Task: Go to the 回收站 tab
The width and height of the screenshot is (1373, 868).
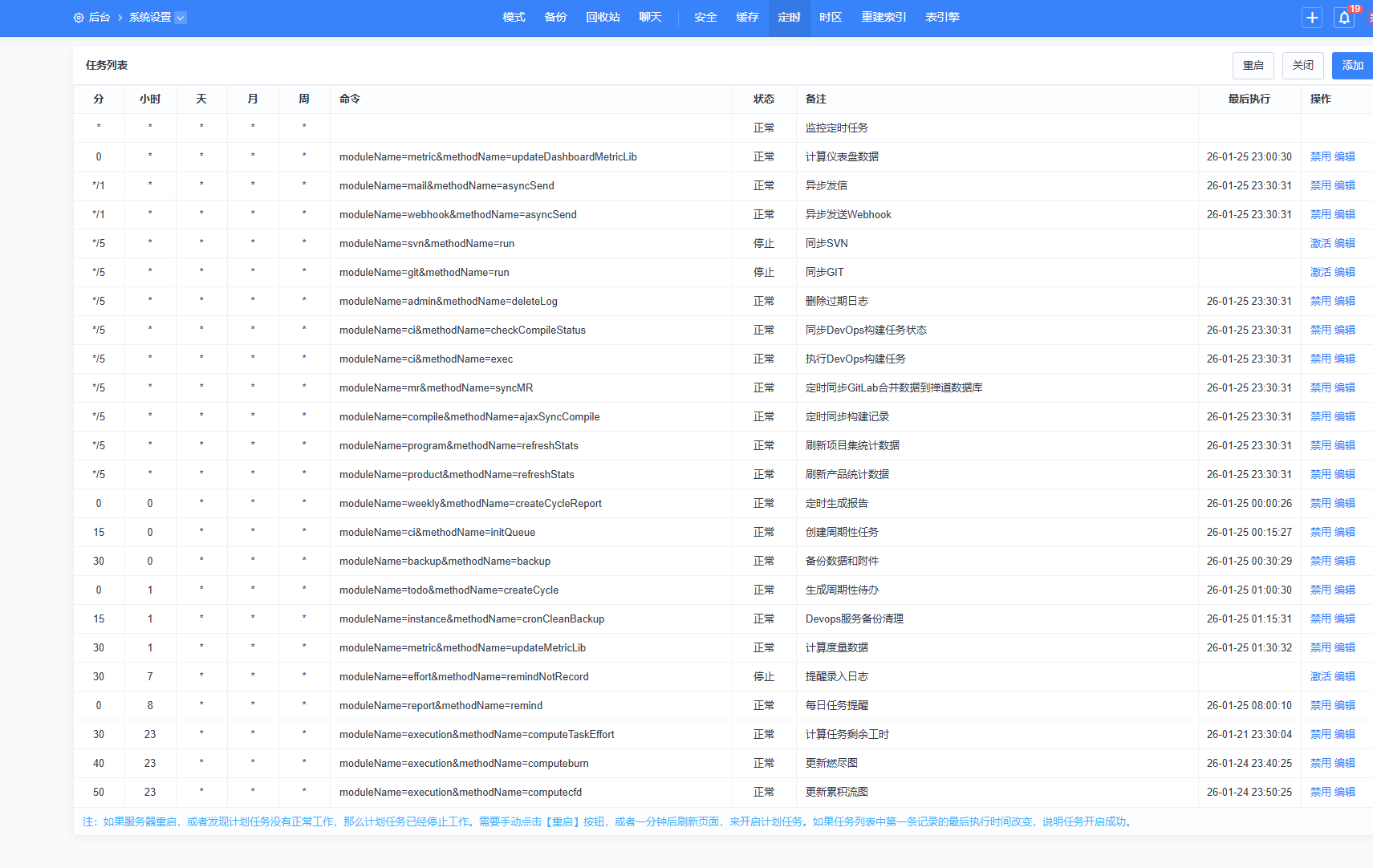Action: (x=603, y=18)
